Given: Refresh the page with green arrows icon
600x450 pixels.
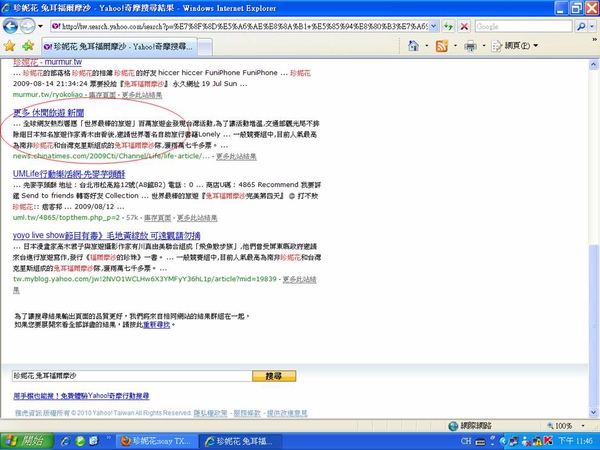Looking at the screenshot, I should click(x=448, y=26).
